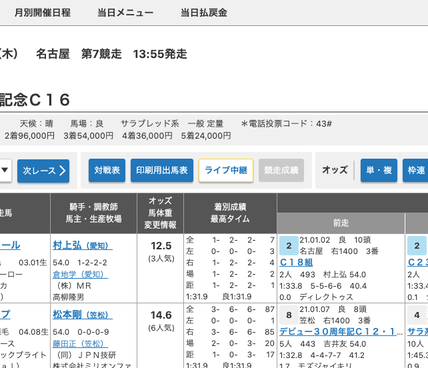Click finish position badge 8 dated 21.01.07
428x368 pixels.
pos(289,315)
